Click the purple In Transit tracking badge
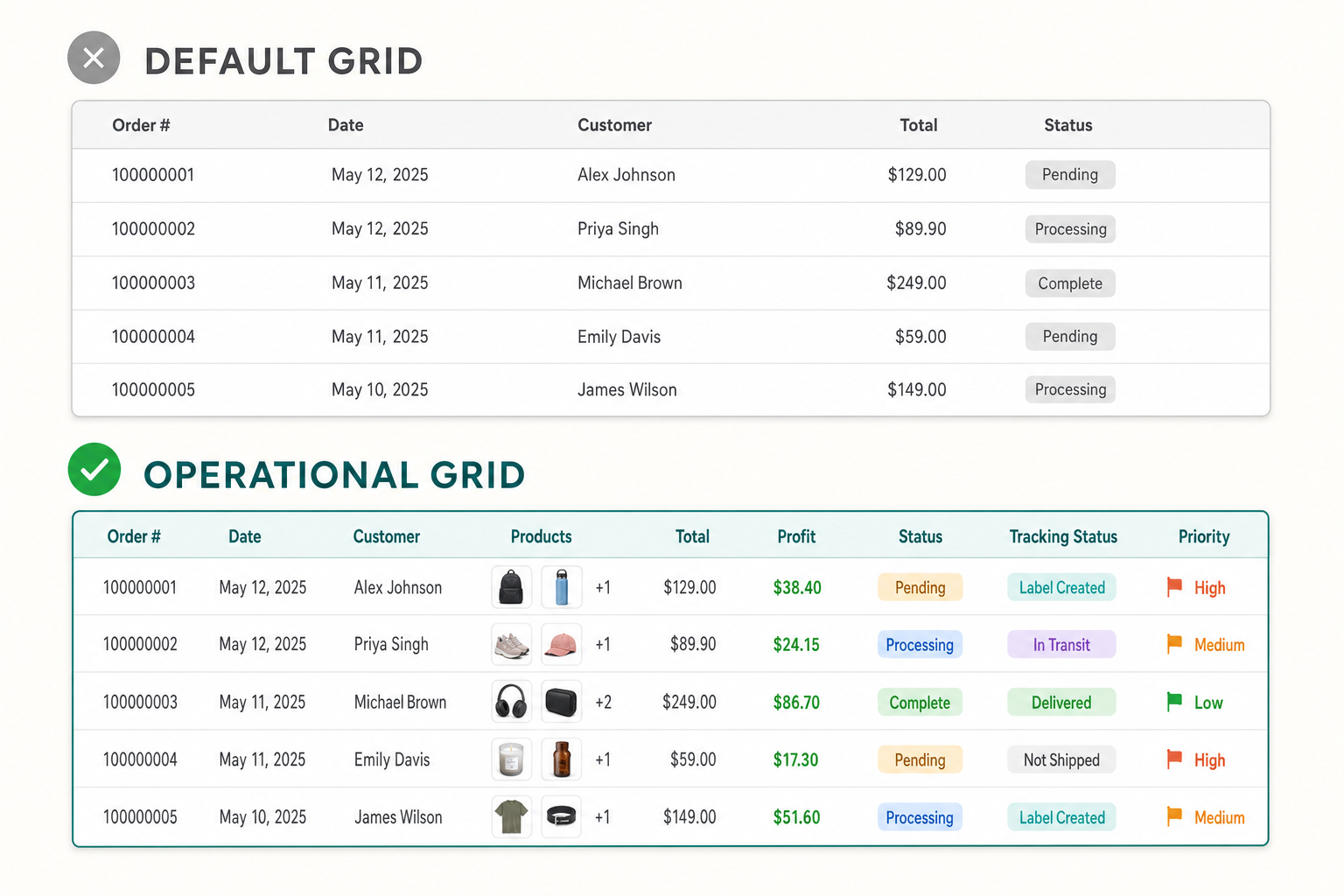This screenshot has height=896, width=1344. pos(1061,645)
